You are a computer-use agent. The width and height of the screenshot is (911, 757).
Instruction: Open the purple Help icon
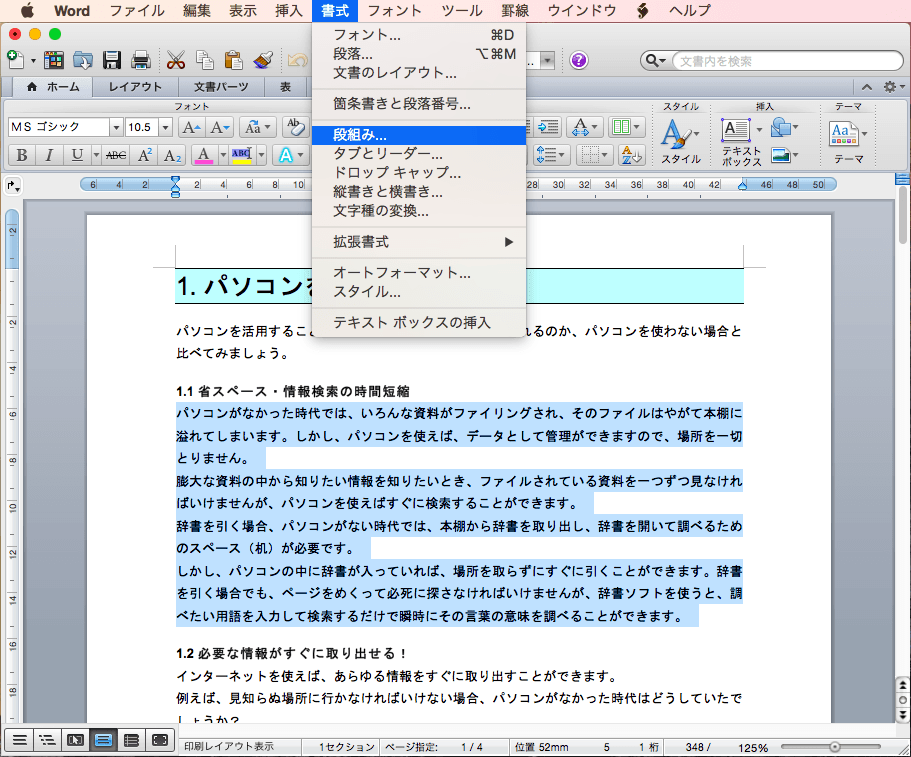[579, 60]
